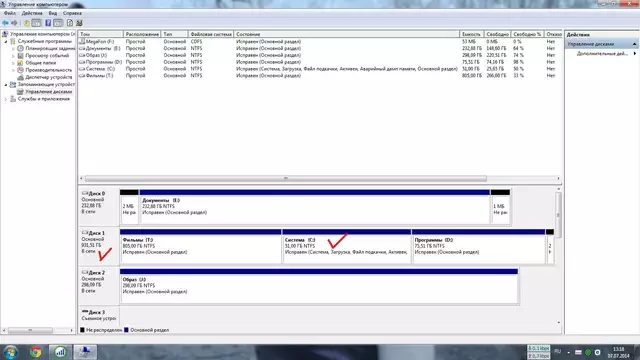This screenshot has width=640, height=360.
Task: Open Google Chrome from the taskbar
Action: [36, 352]
